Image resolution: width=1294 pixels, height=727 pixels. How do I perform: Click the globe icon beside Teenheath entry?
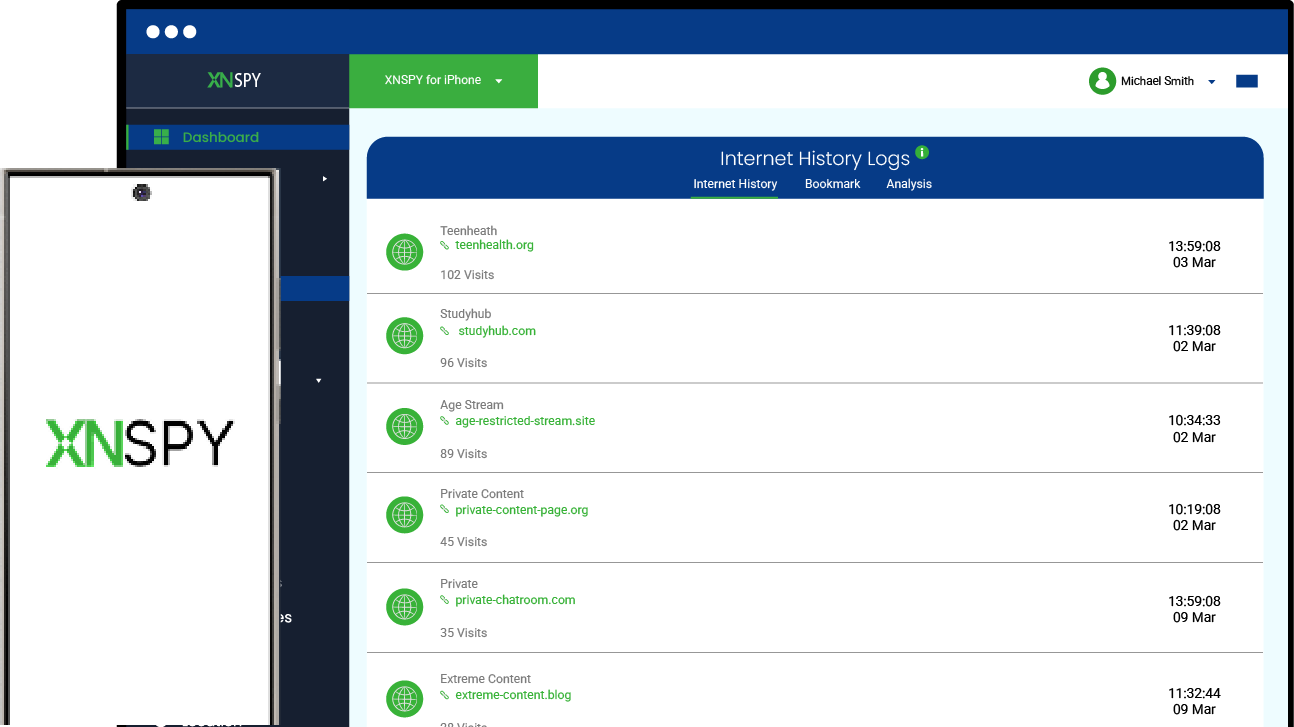(x=404, y=252)
